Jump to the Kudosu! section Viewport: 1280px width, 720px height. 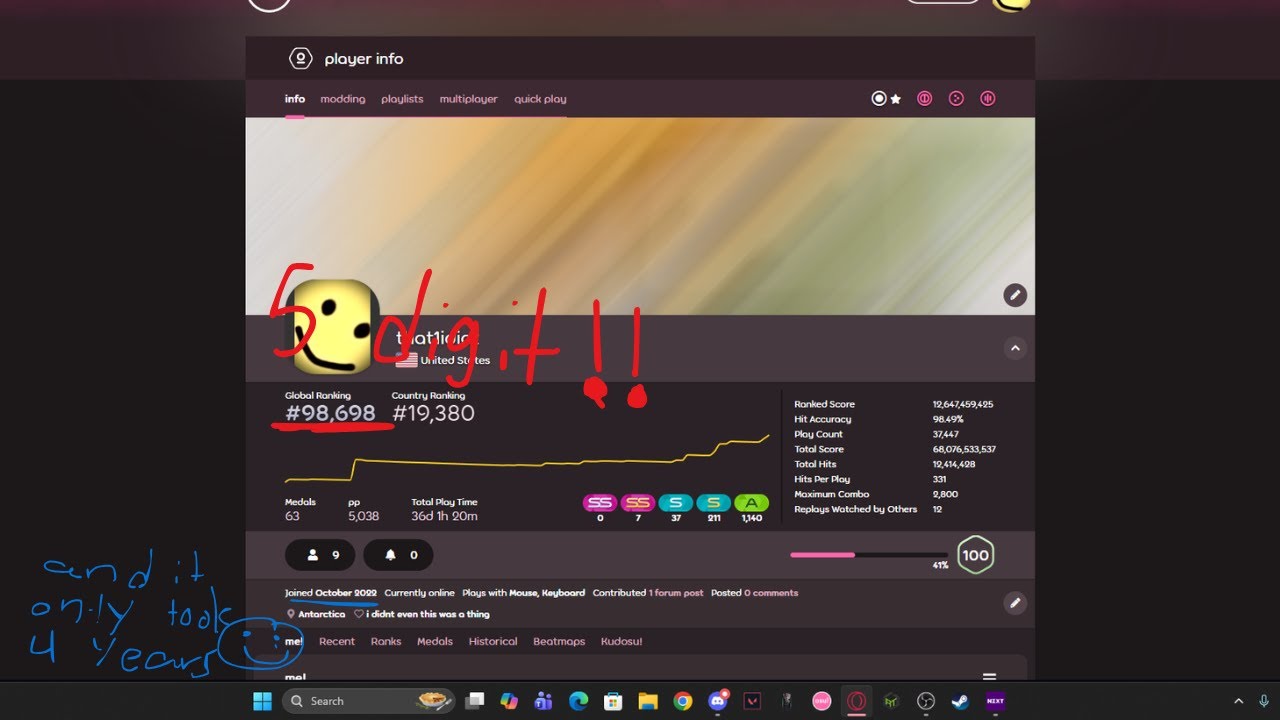click(622, 641)
